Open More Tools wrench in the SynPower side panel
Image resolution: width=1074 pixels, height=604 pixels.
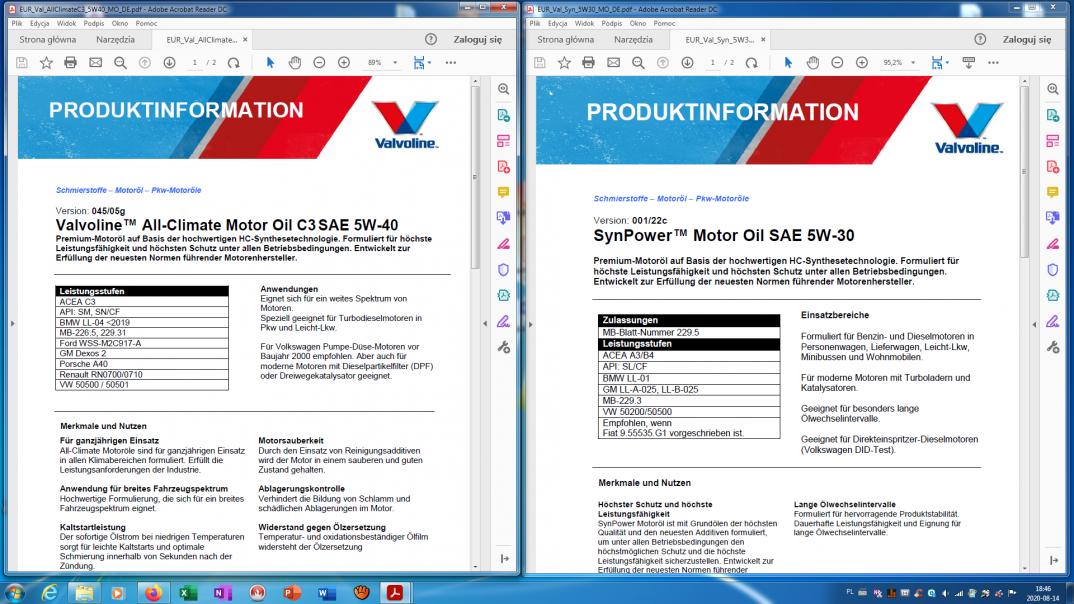[x=1053, y=347]
